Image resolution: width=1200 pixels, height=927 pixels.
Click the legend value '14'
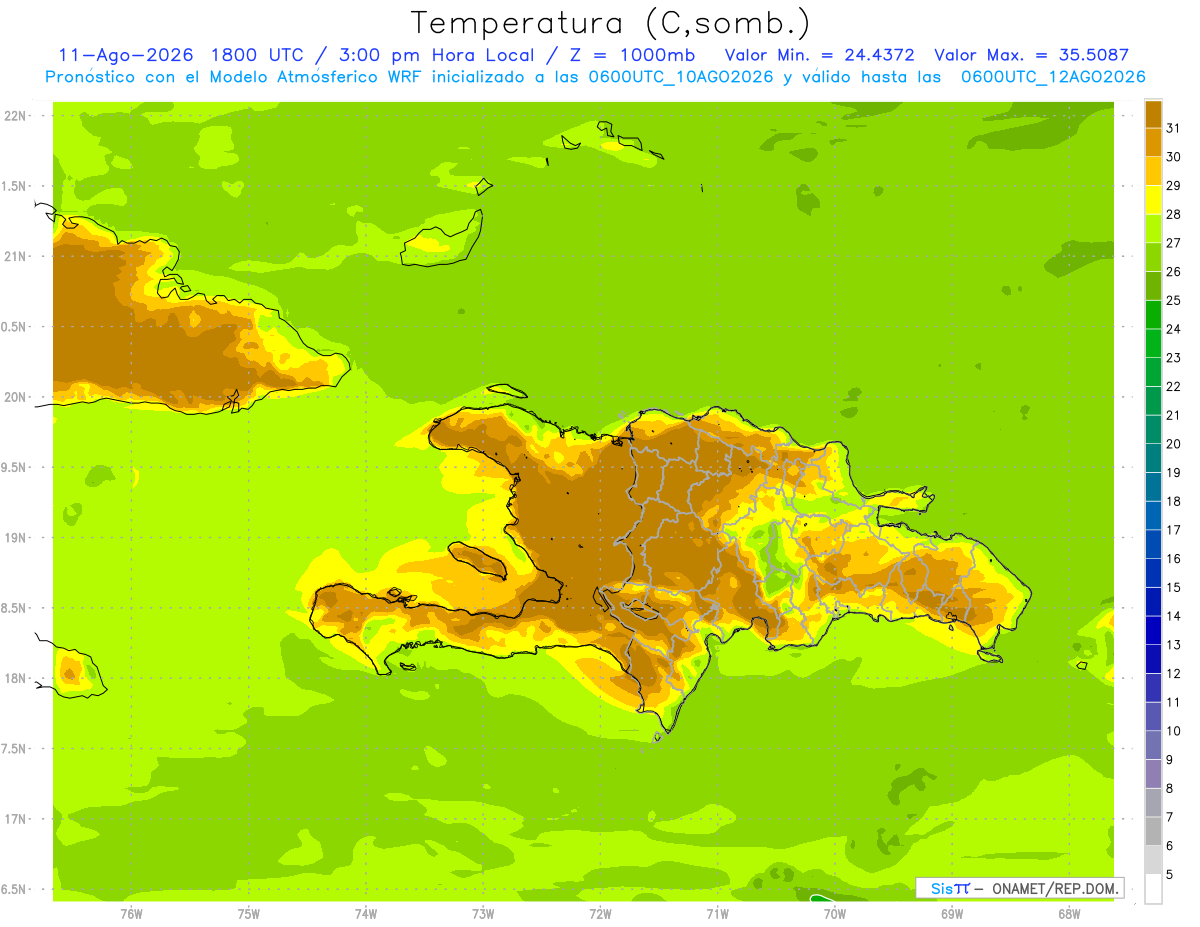(1173, 616)
